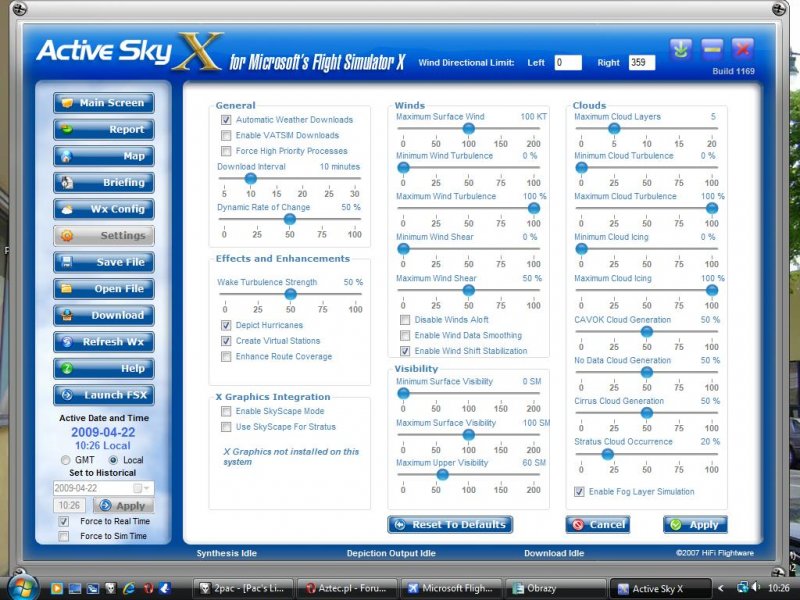Click the Launch FSX icon
Viewport: 800px width, 600px height.
pos(66,395)
